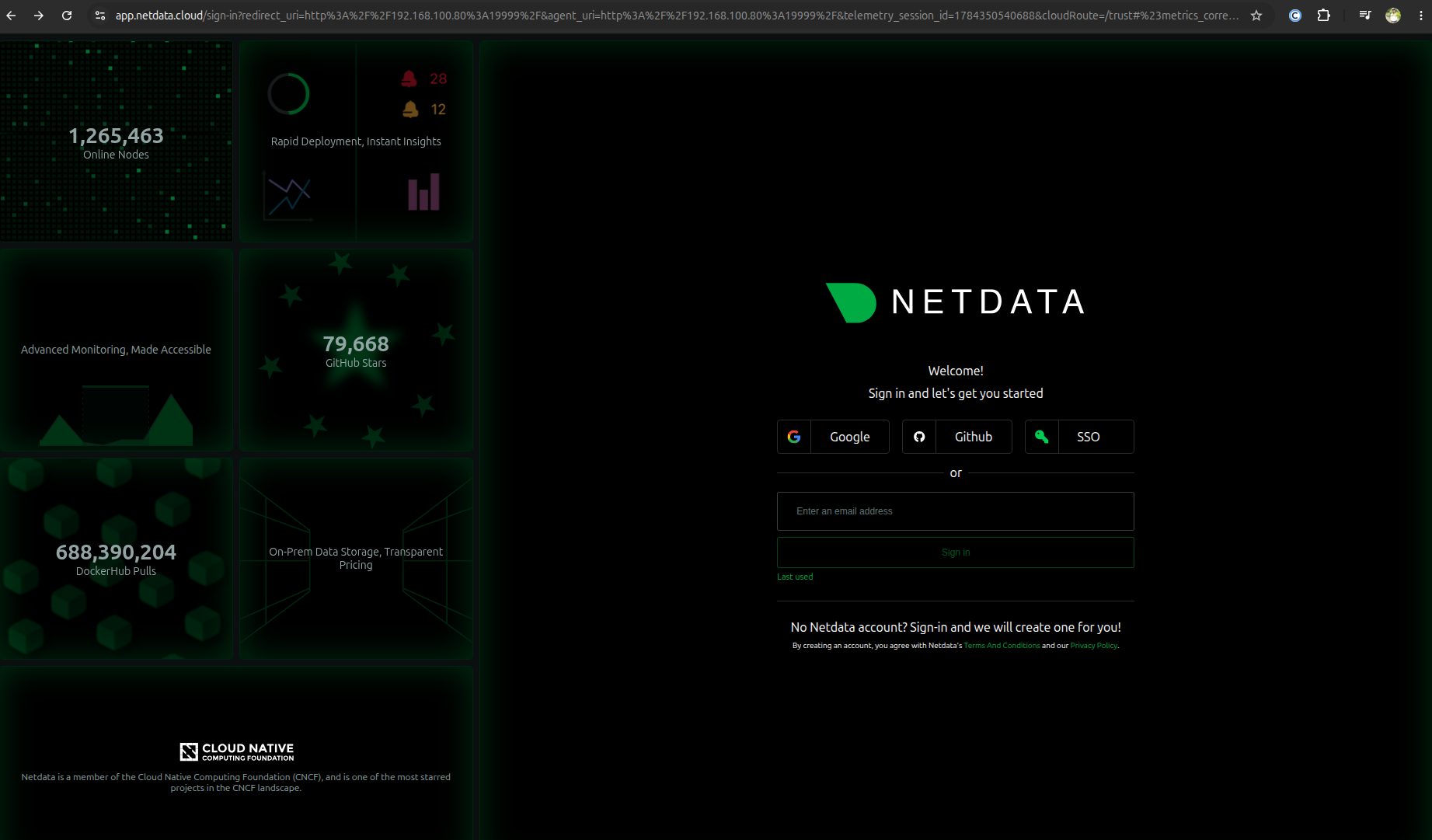Sign in with SSO
Viewport: 1432px width, 840px height.
1079,437
